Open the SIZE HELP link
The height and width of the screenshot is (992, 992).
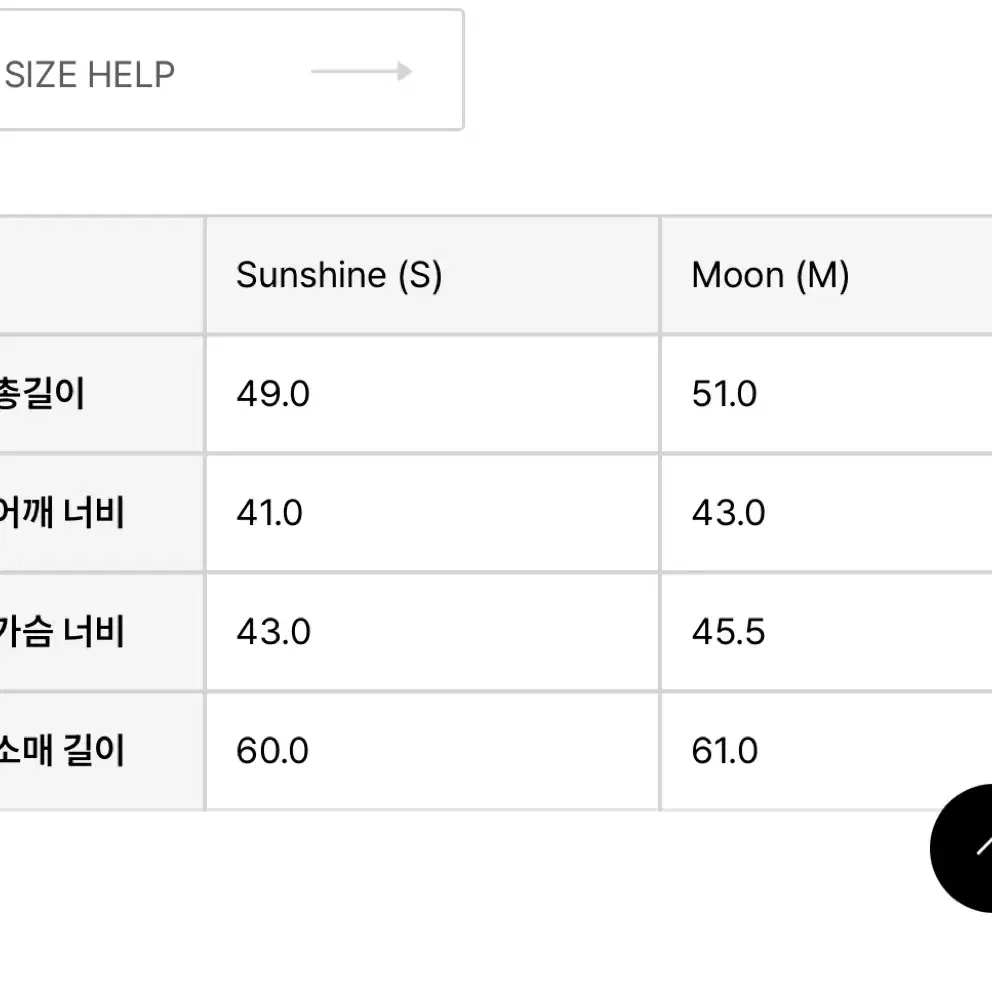click(x=231, y=70)
